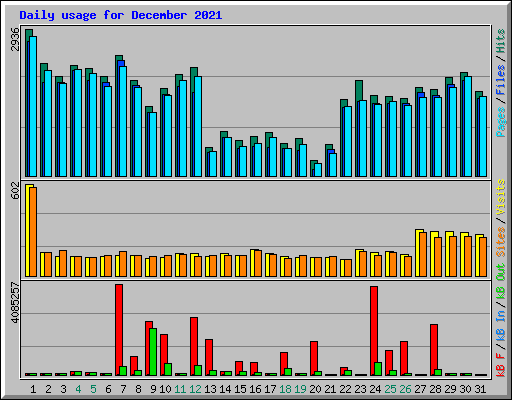Click the tall red kB bar for day 7
The width and height of the screenshot is (512, 400).
(x=119, y=330)
